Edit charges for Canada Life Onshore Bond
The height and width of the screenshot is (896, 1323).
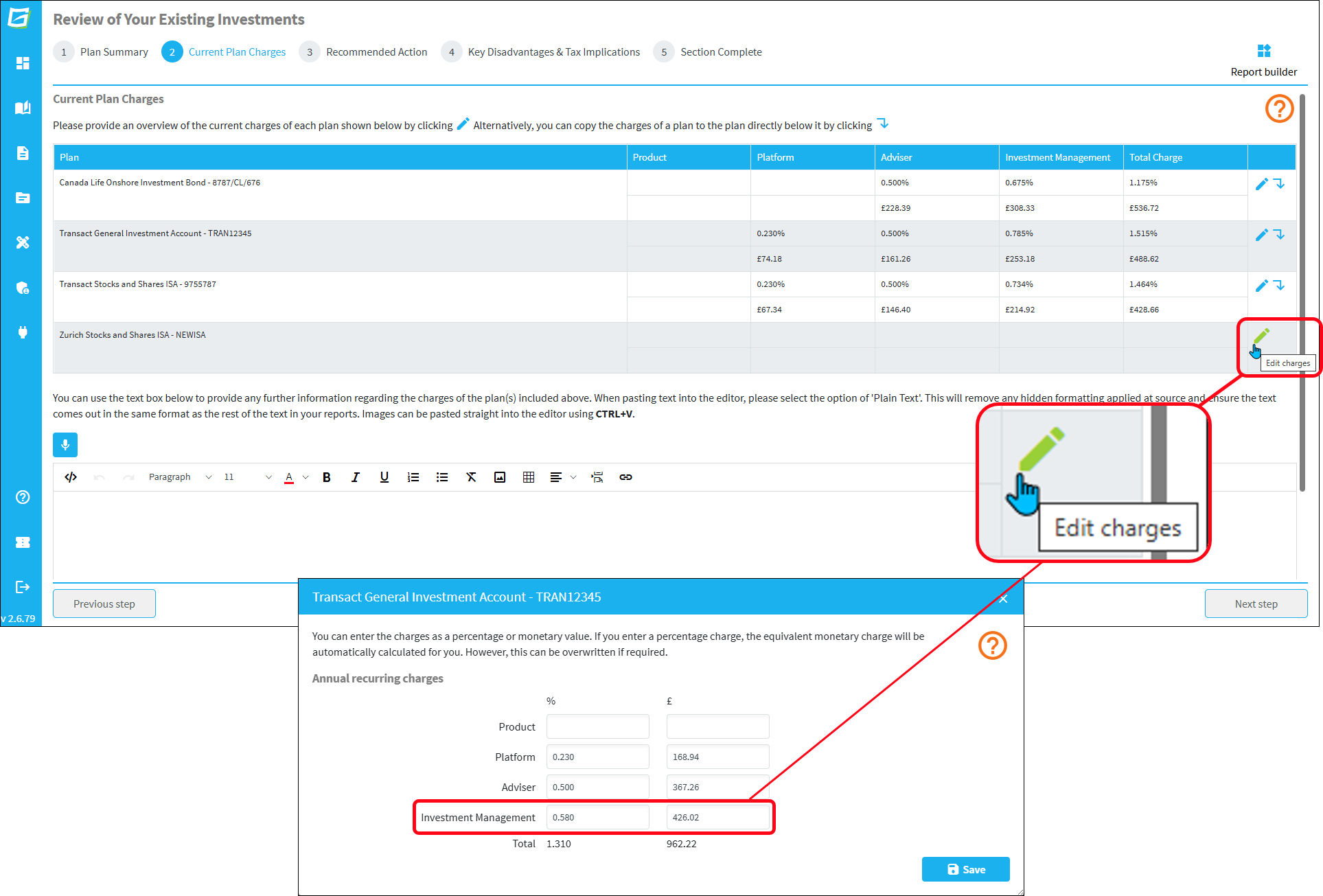[1261, 184]
